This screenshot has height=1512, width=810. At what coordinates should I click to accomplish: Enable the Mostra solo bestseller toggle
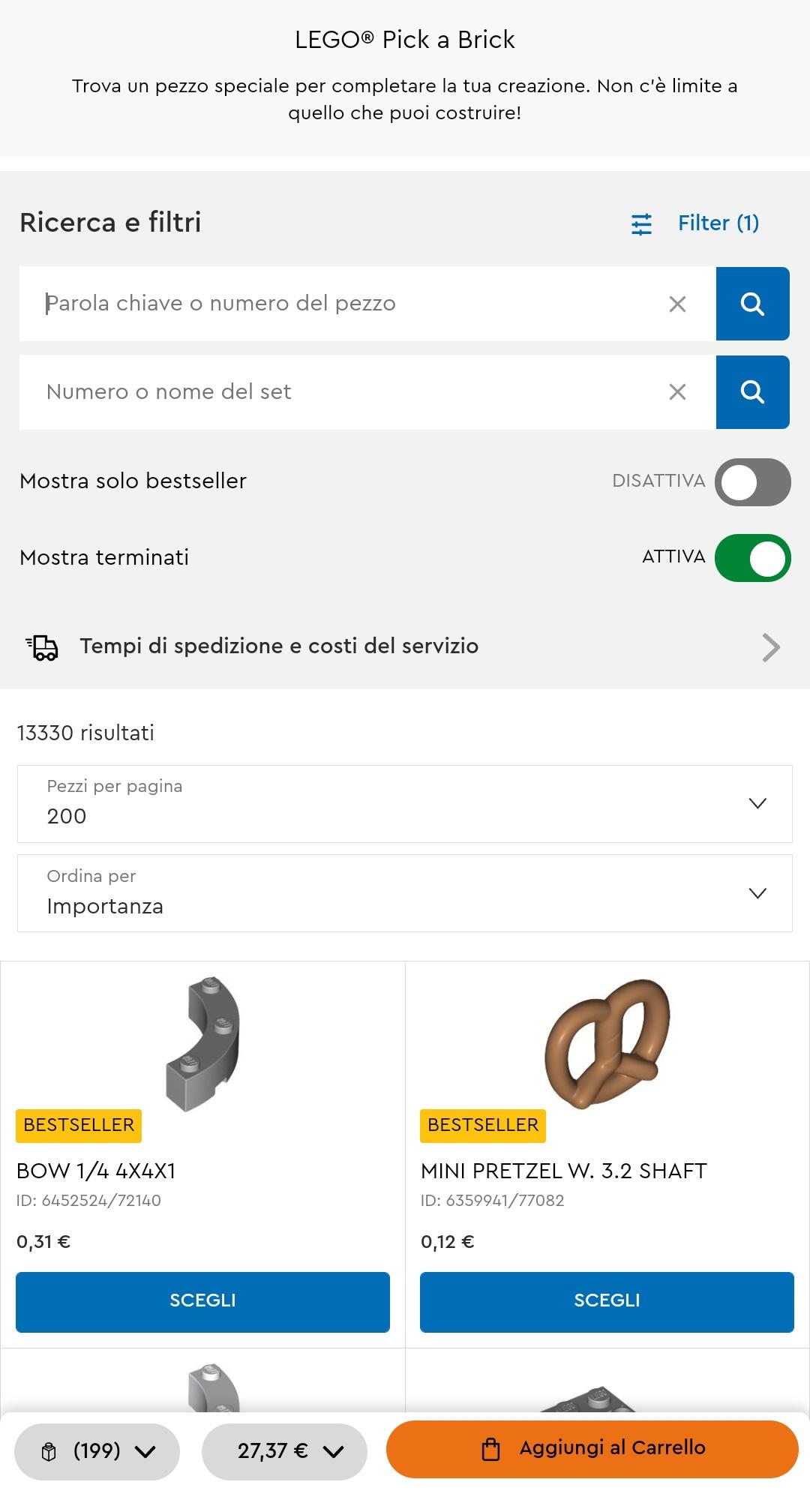pyautogui.click(x=752, y=482)
